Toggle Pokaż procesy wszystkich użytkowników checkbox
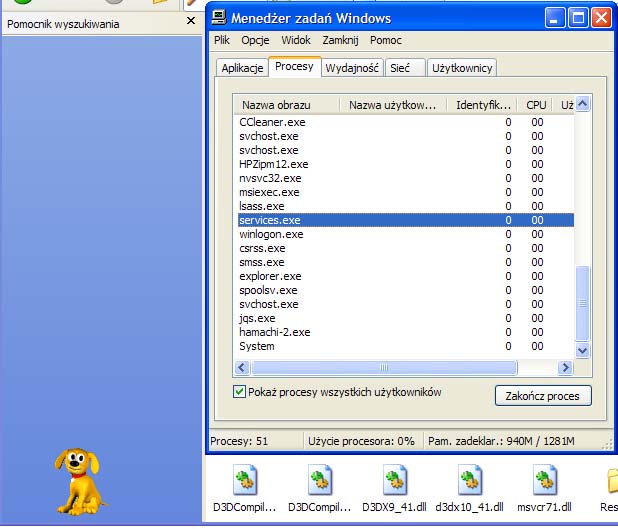The width and height of the screenshot is (618, 529). (239, 392)
